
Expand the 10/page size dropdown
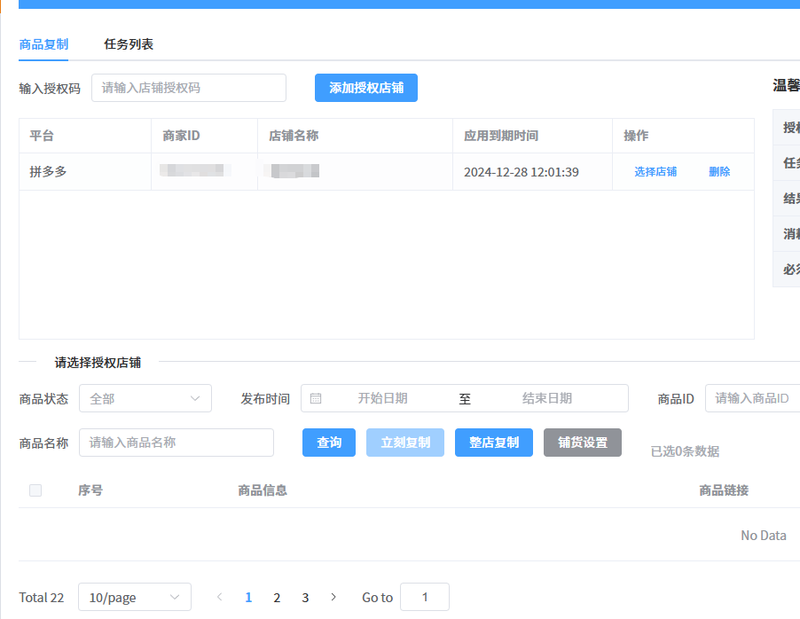(x=134, y=597)
